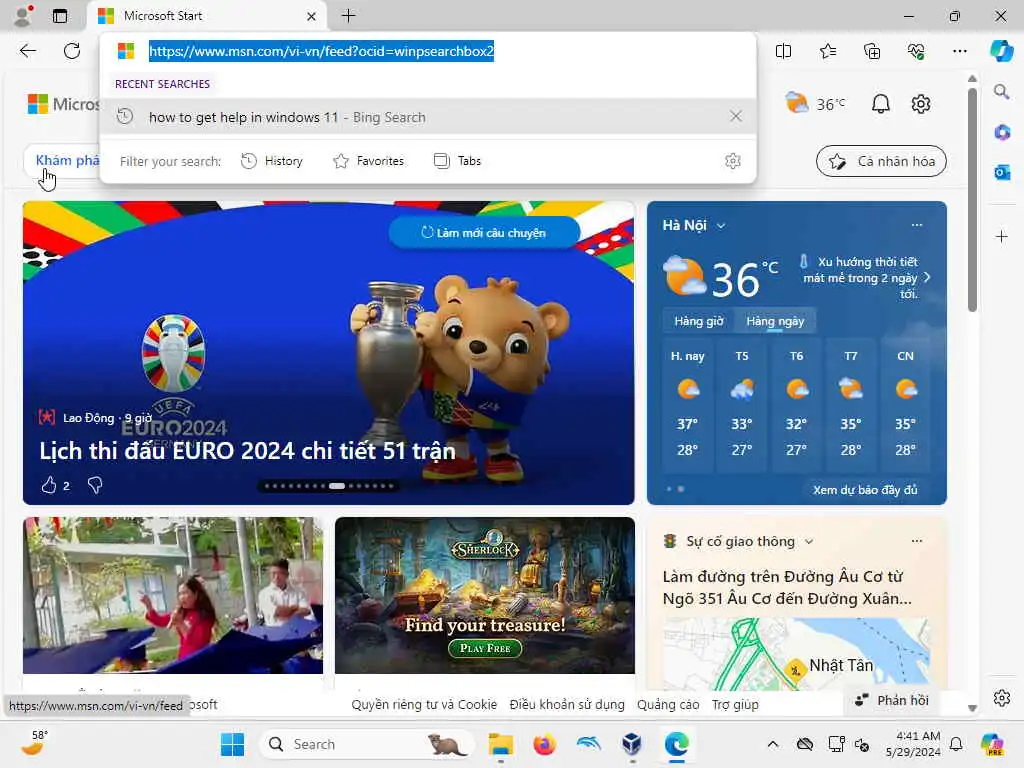Image resolution: width=1024 pixels, height=768 pixels.
Task: Open the weather trend chevron arrow
Action: [927, 278]
